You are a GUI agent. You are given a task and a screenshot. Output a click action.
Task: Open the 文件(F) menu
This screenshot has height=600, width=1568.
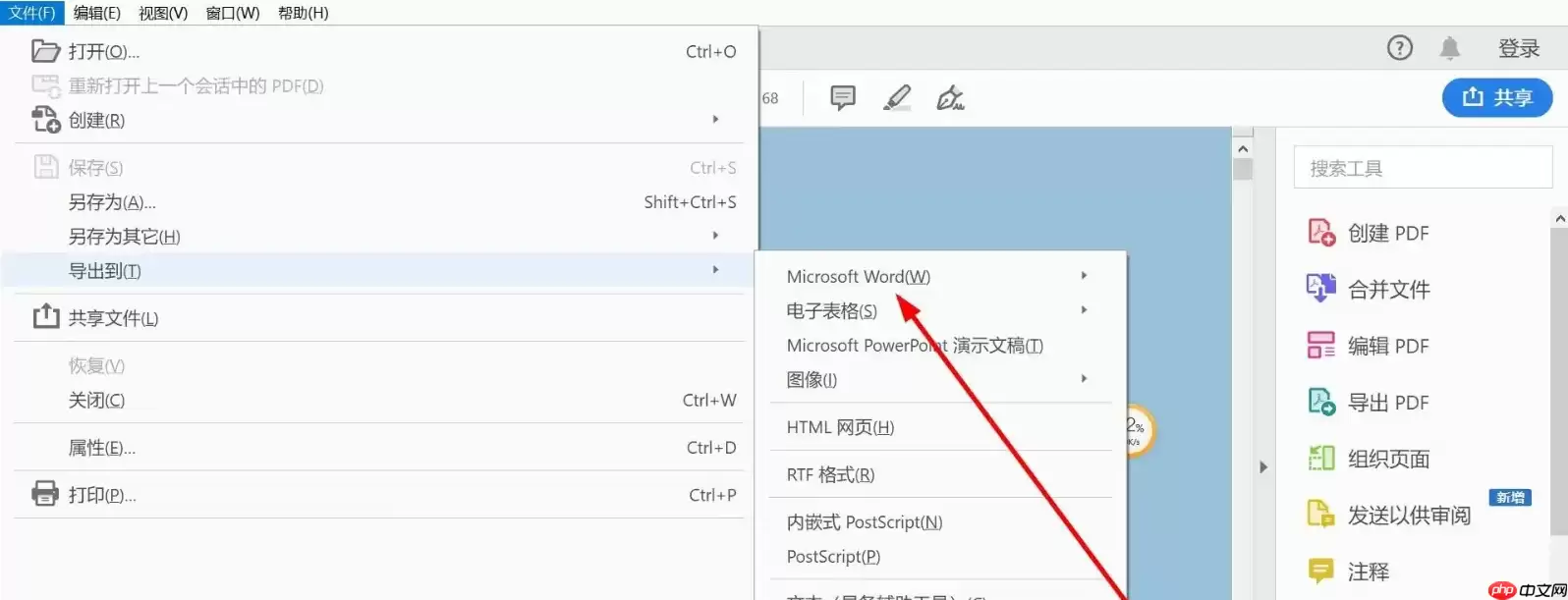[x=31, y=13]
